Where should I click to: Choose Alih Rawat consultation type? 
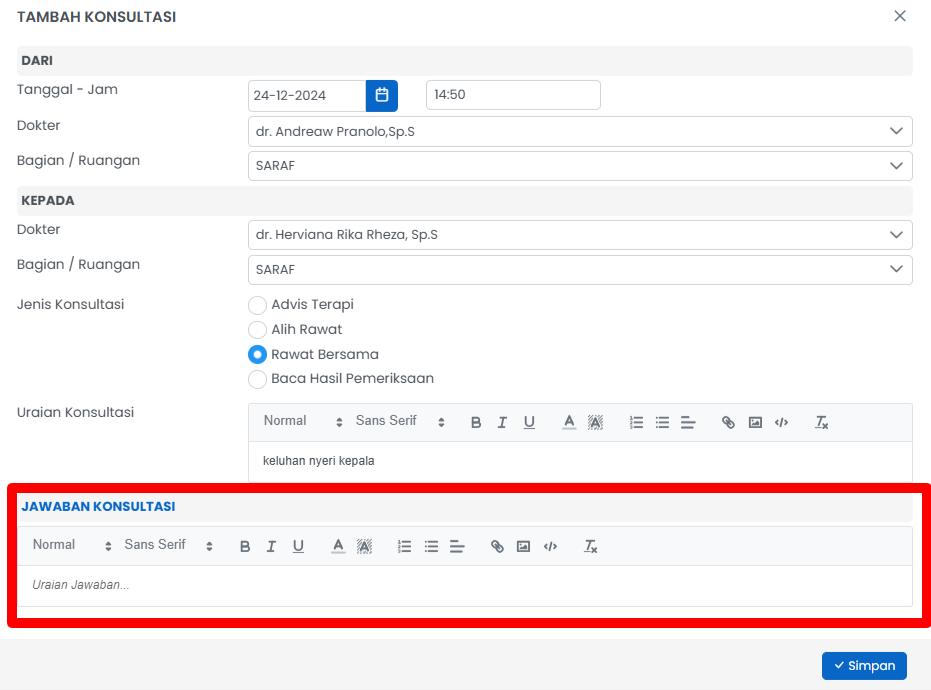pyautogui.click(x=258, y=329)
